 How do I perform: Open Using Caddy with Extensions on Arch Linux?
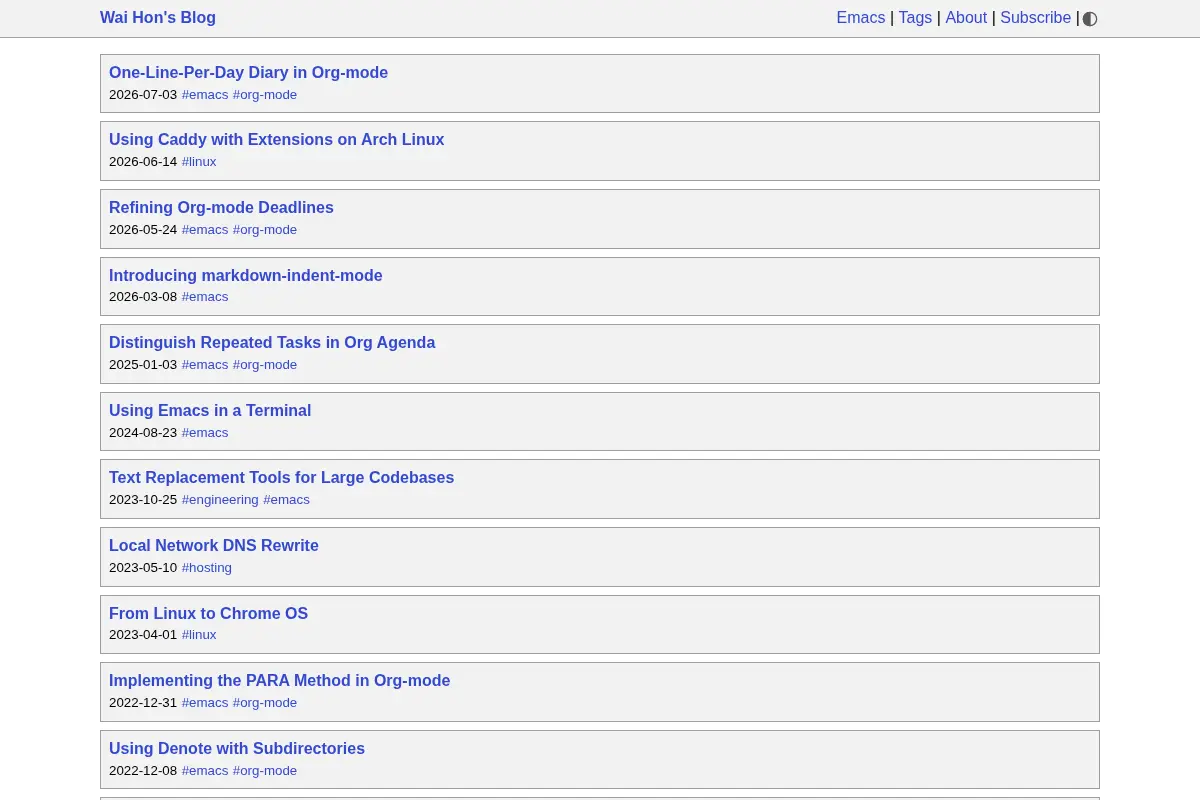coord(276,140)
